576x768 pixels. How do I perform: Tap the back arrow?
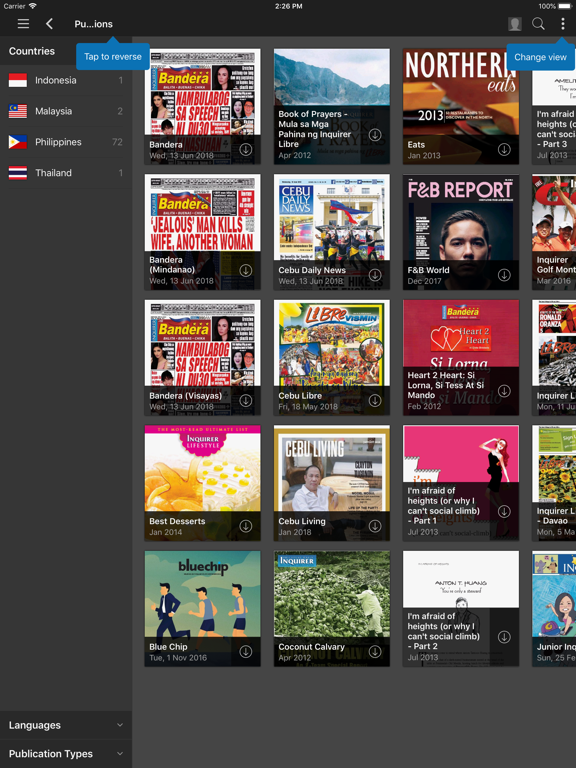tap(49, 24)
